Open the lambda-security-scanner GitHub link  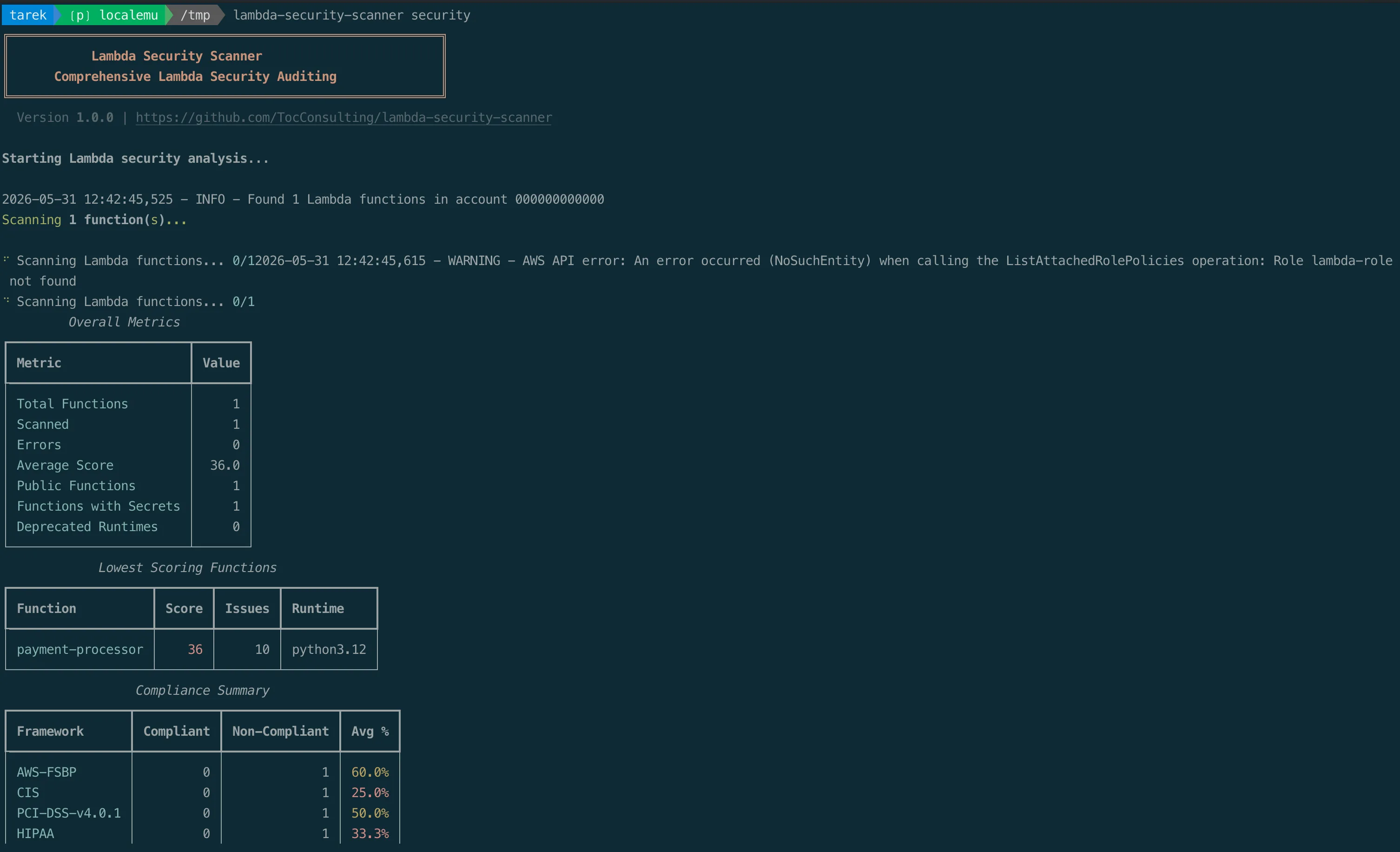tap(343, 117)
